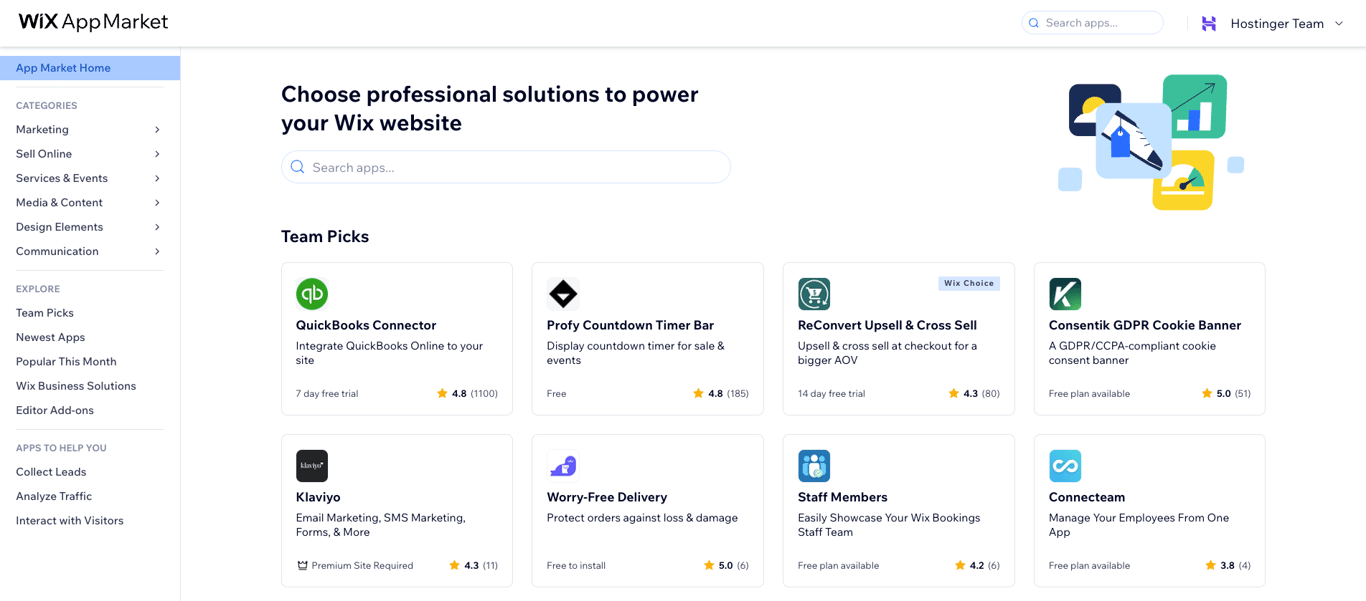
Task: Click the crown icon next to Premium Site Required
Action: pyautogui.click(x=303, y=565)
